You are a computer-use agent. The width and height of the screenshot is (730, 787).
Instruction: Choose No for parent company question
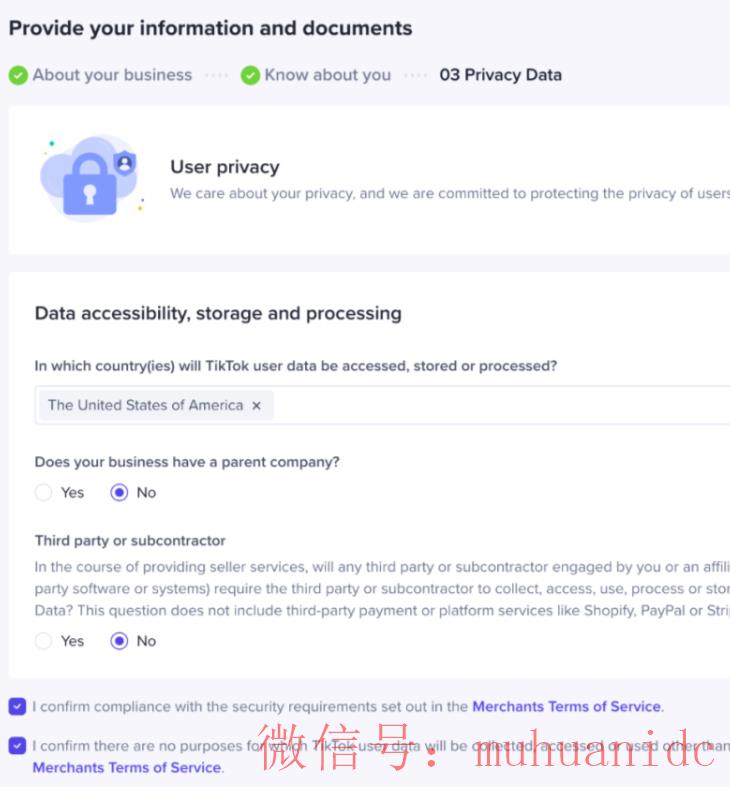pyautogui.click(x=120, y=492)
